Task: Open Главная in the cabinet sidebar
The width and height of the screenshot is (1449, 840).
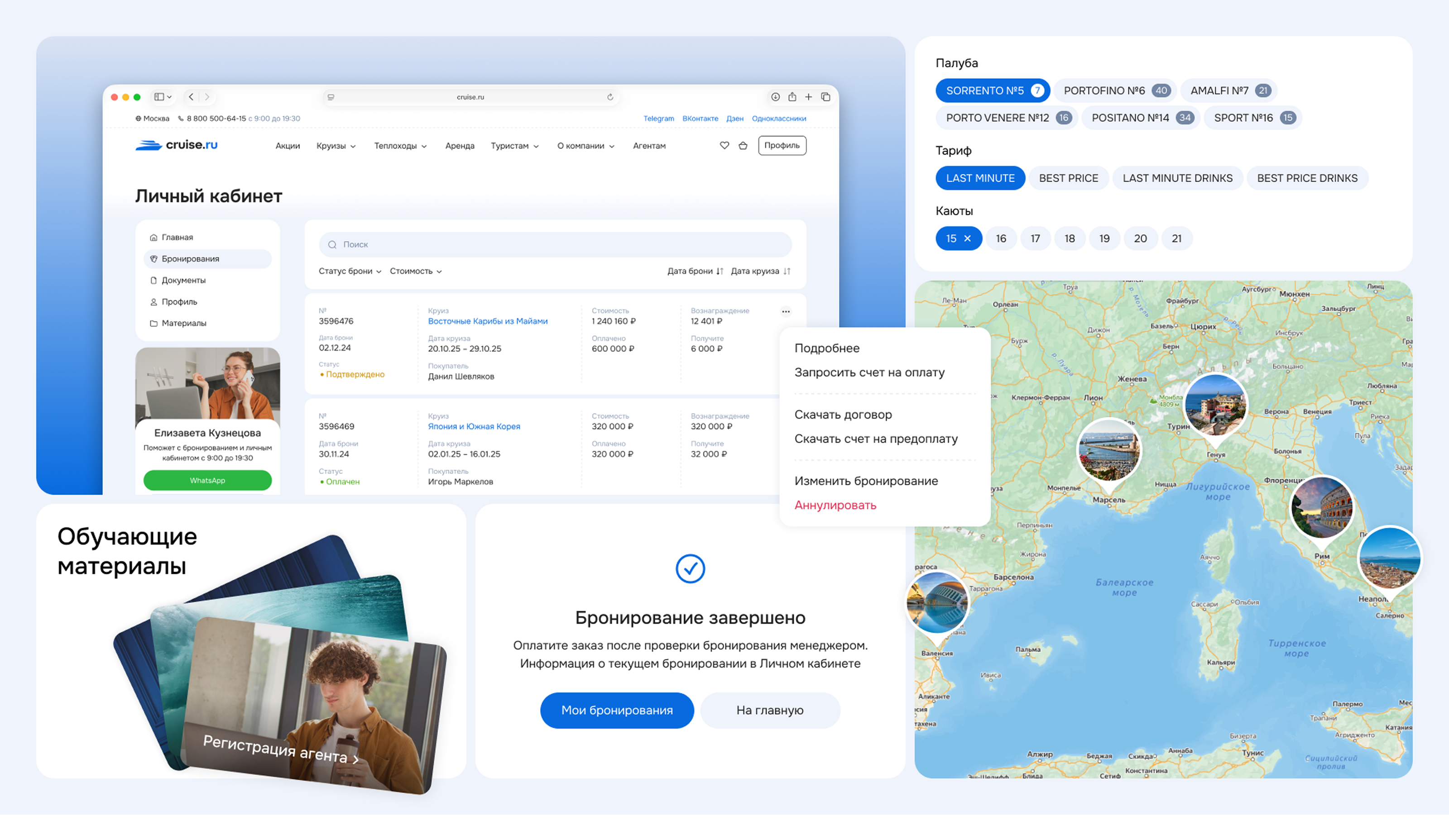Action: click(207, 237)
